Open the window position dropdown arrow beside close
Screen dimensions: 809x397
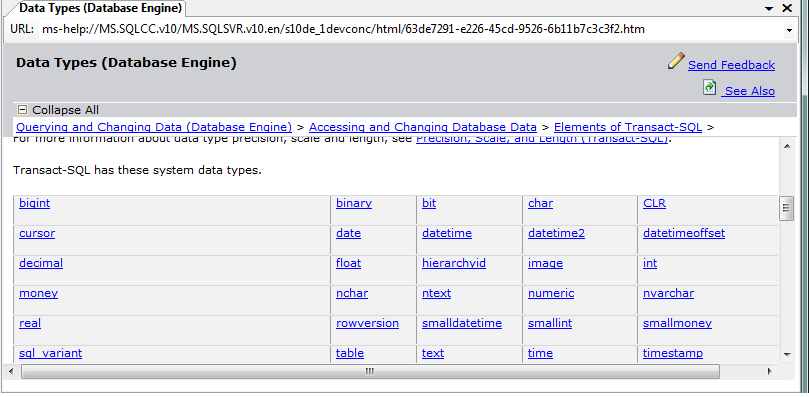769,8
